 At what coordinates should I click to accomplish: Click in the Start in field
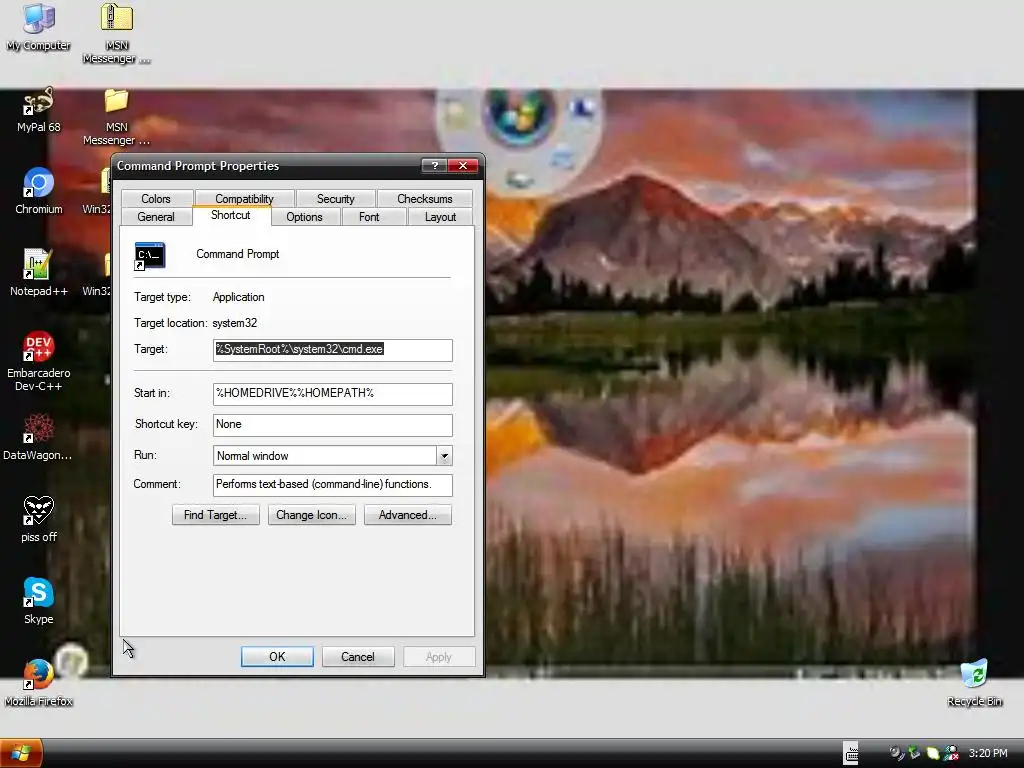(332, 394)
